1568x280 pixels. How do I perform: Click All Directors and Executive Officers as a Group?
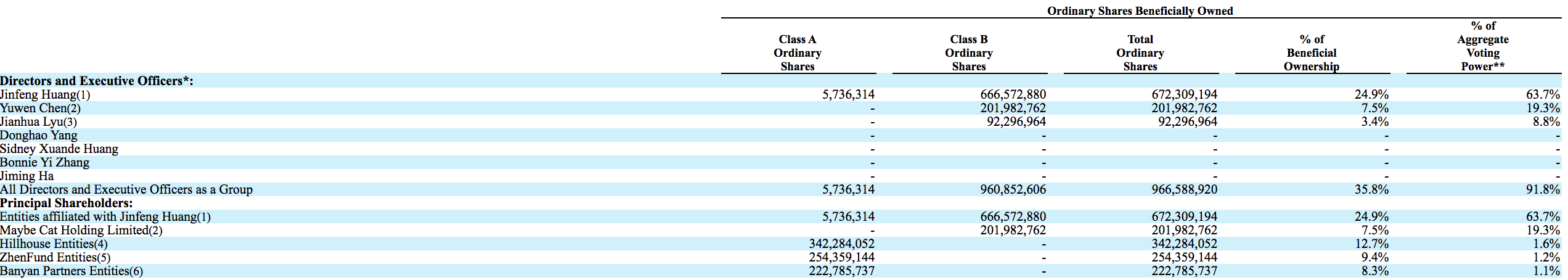click(126, 189)
